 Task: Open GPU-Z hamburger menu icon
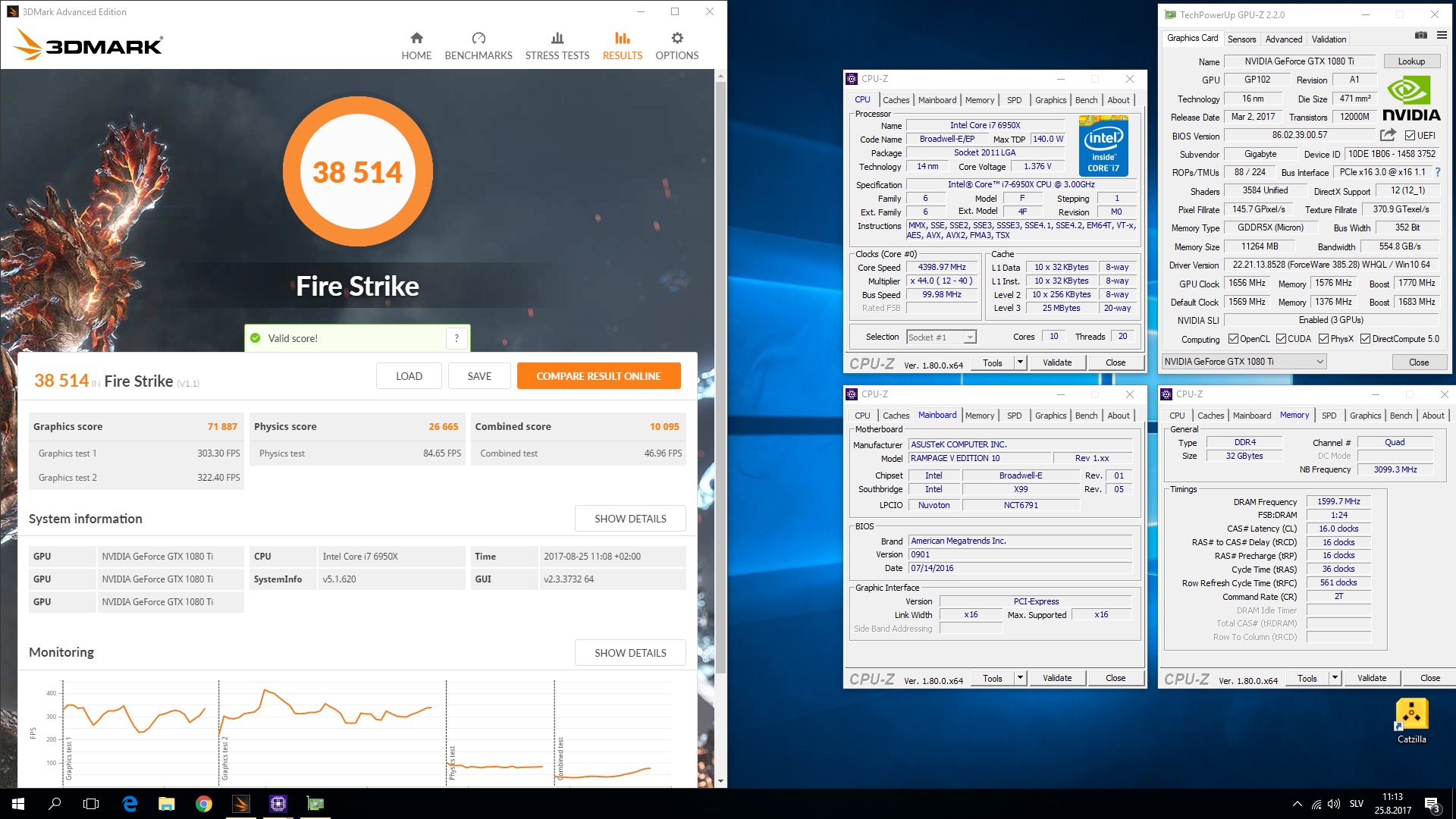click(x=1442, y=35)
